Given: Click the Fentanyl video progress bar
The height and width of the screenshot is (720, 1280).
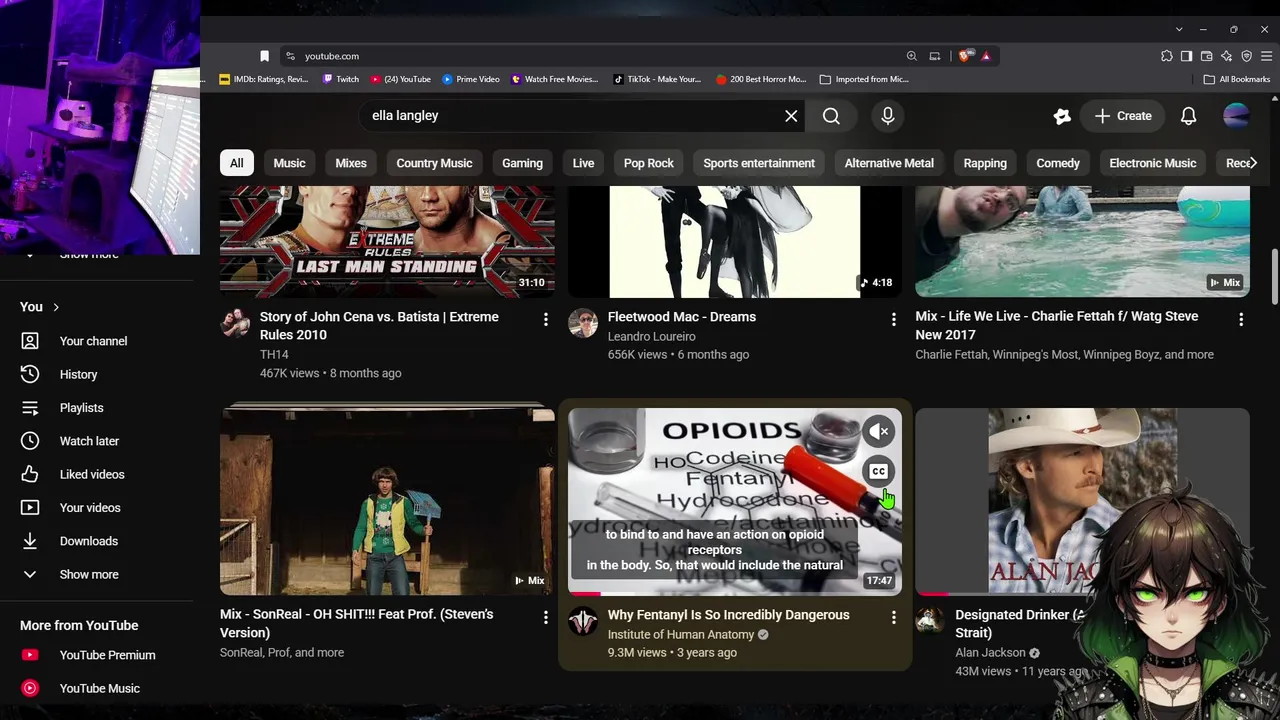Looking at the screenshot, I should 735,594.
